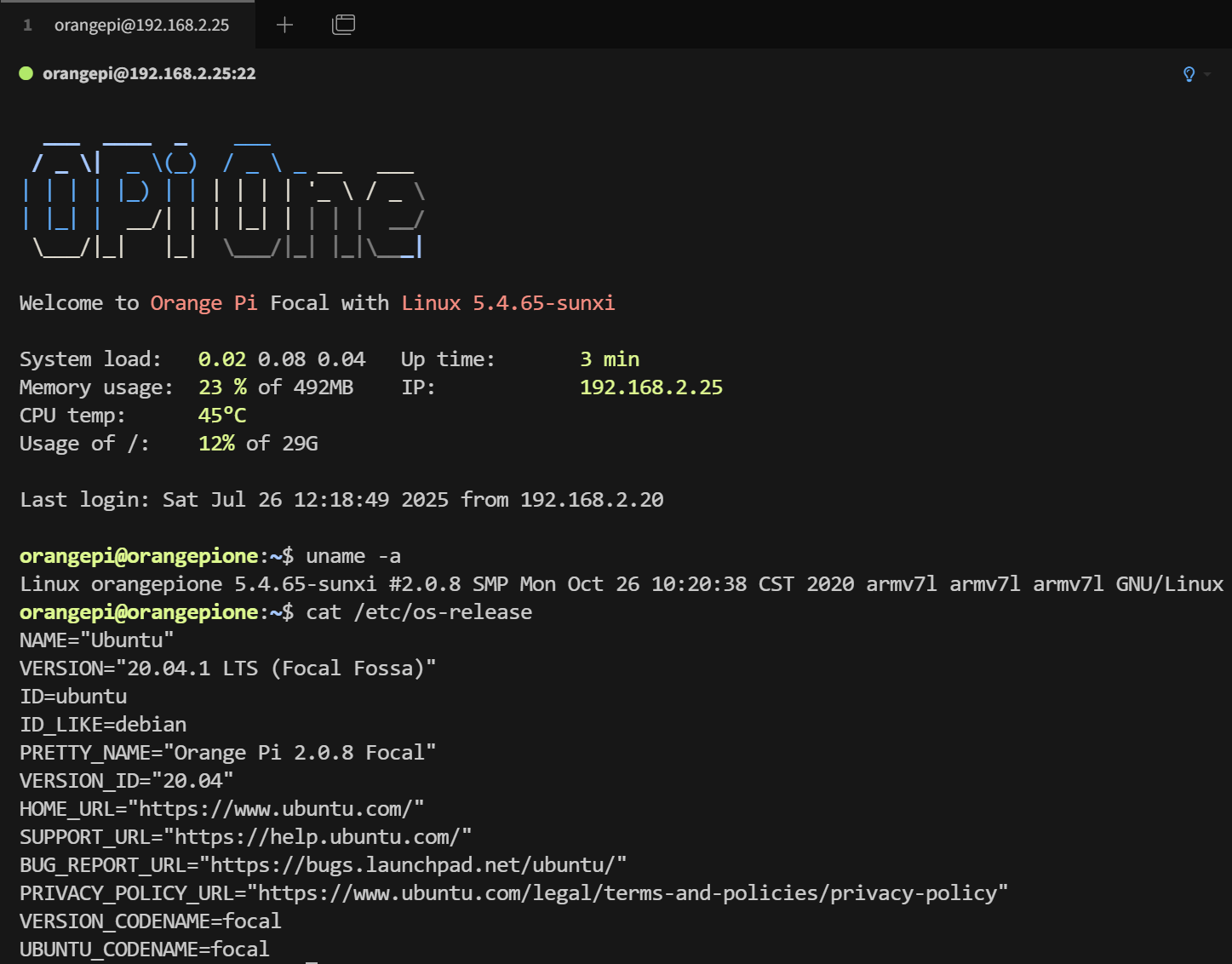Click the lightbulb hints icon
The width and height of the screenshot is (1232, 964).
(1189, 74)
